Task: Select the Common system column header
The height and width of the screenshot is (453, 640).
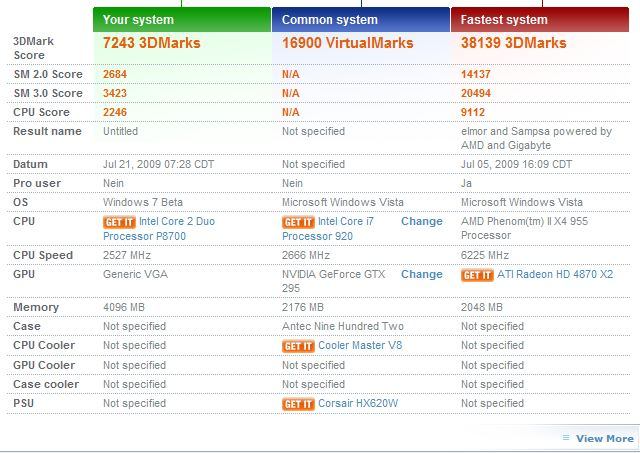Action: point(361,20)
